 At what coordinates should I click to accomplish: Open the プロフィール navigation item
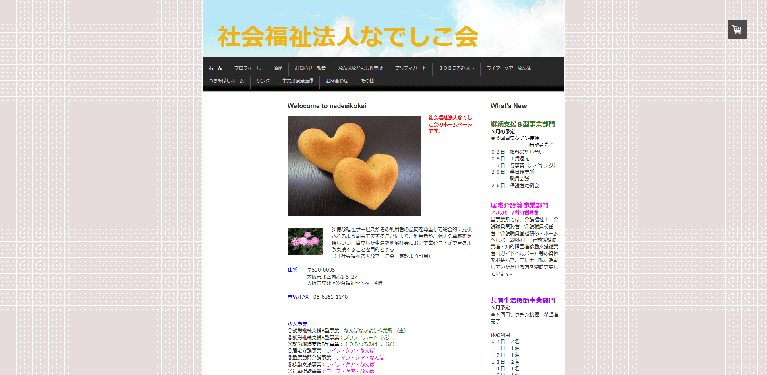[x=248, y=68]
